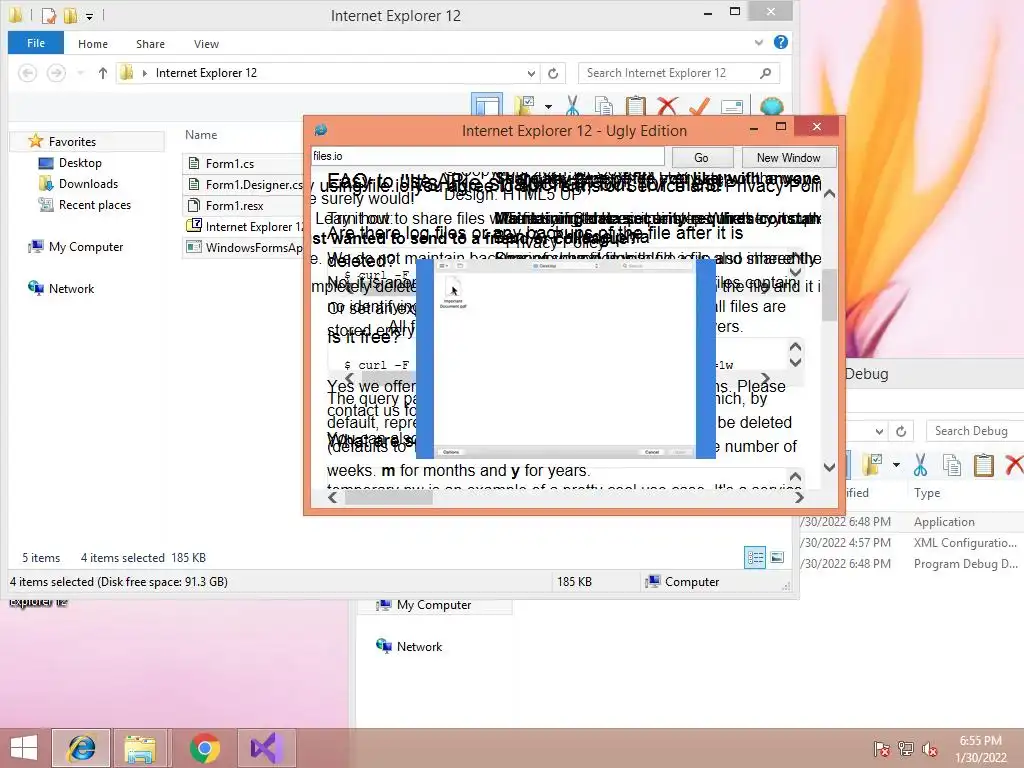This screenshot has width=1024, height=768.
Task: Click the globe icon at end of top folder toolbar
Action: (771, 106)
